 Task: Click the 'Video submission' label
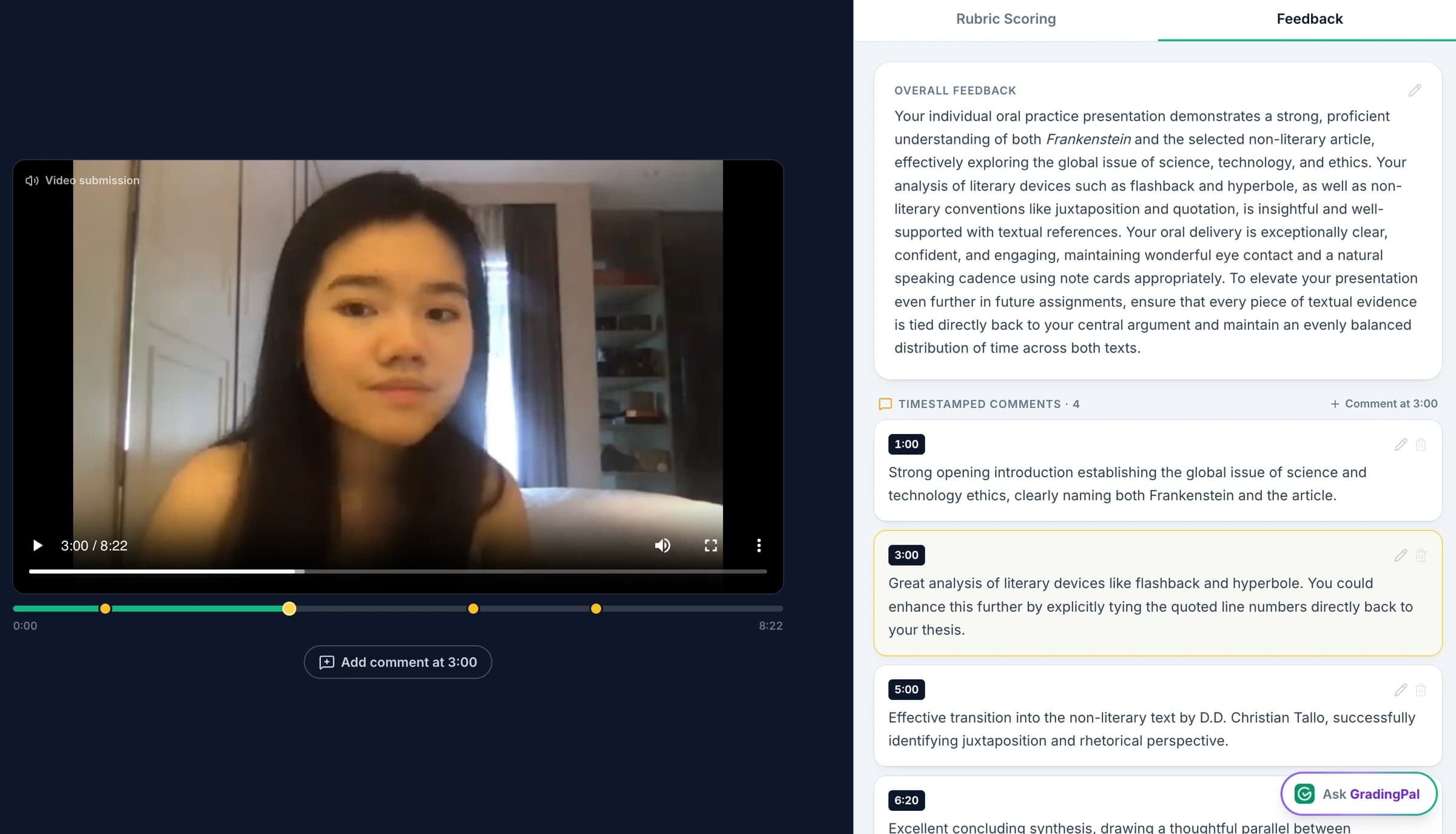pyautogui.click(x=92, y=180)
